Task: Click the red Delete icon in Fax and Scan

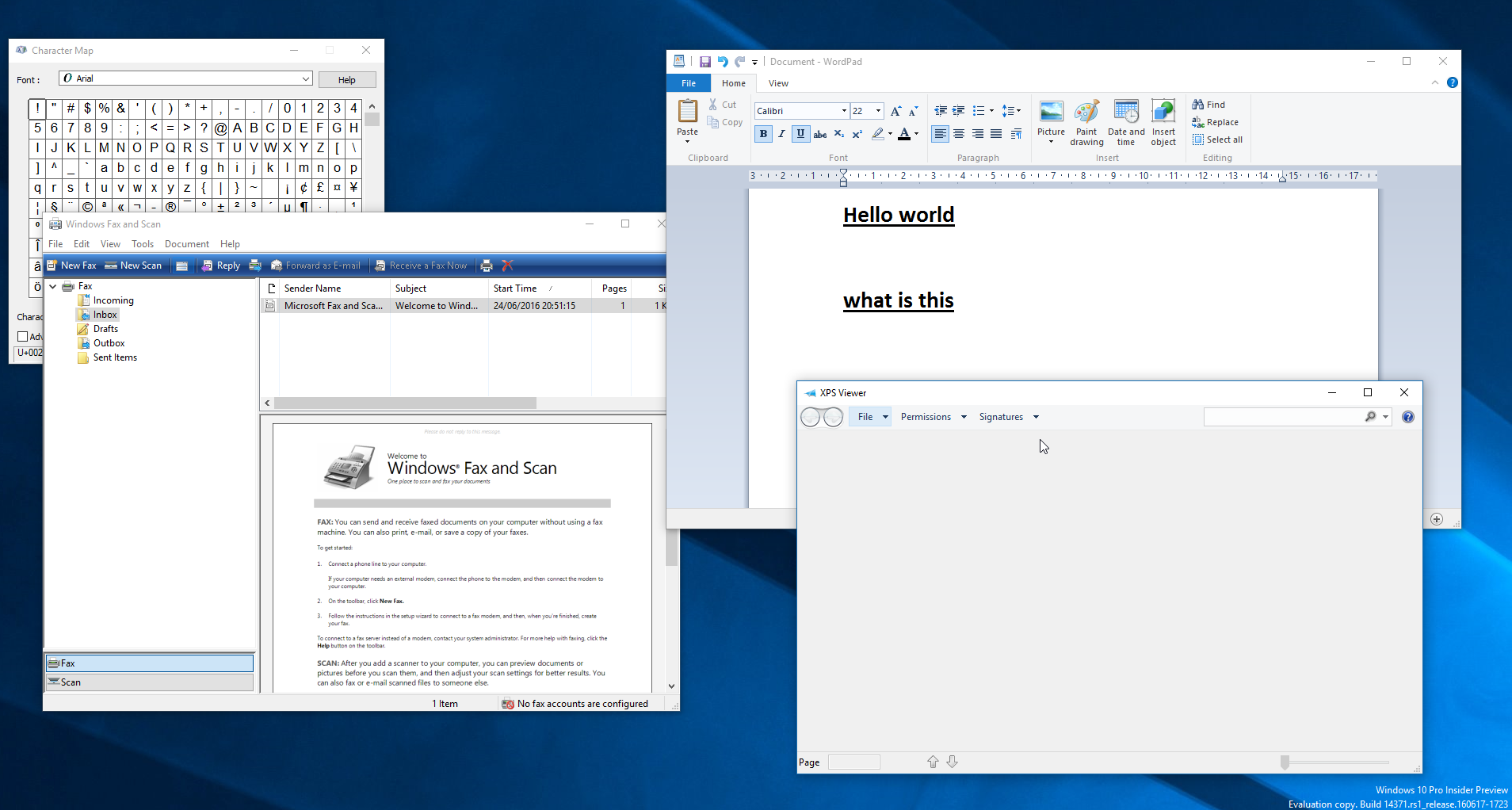Action: [507, 266]
